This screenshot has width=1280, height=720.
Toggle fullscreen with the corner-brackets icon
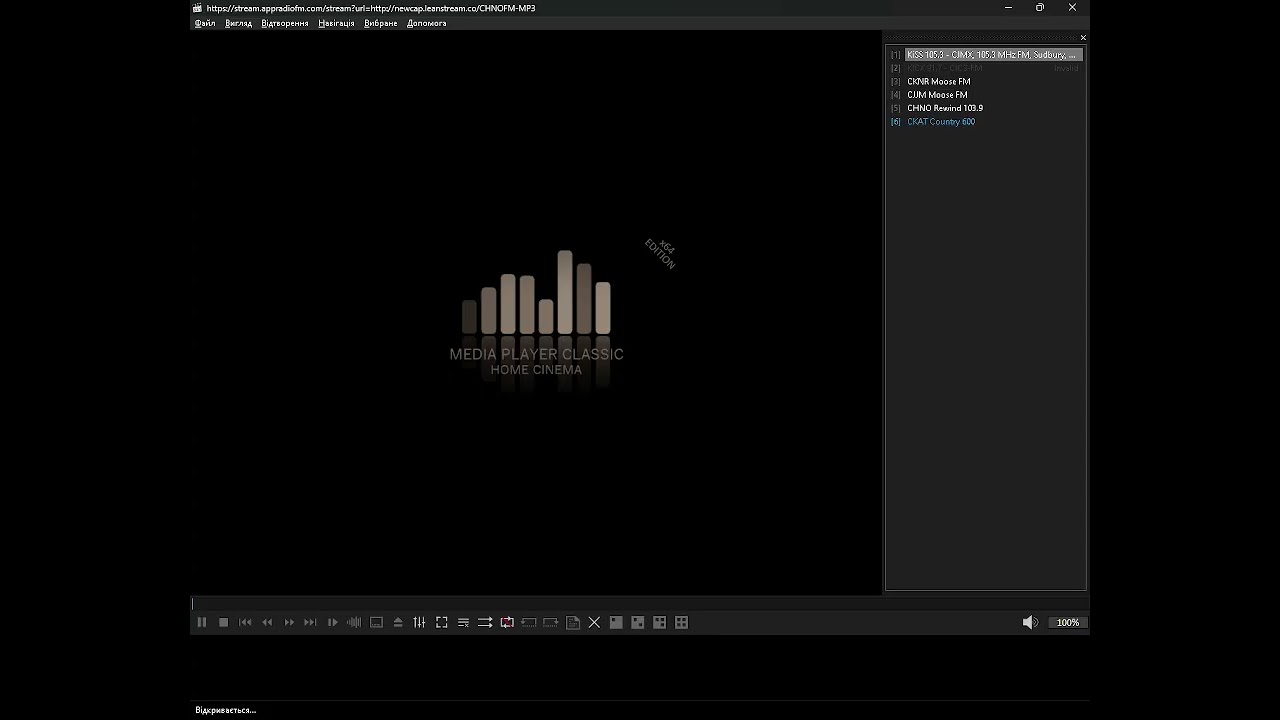coord(441,622)
